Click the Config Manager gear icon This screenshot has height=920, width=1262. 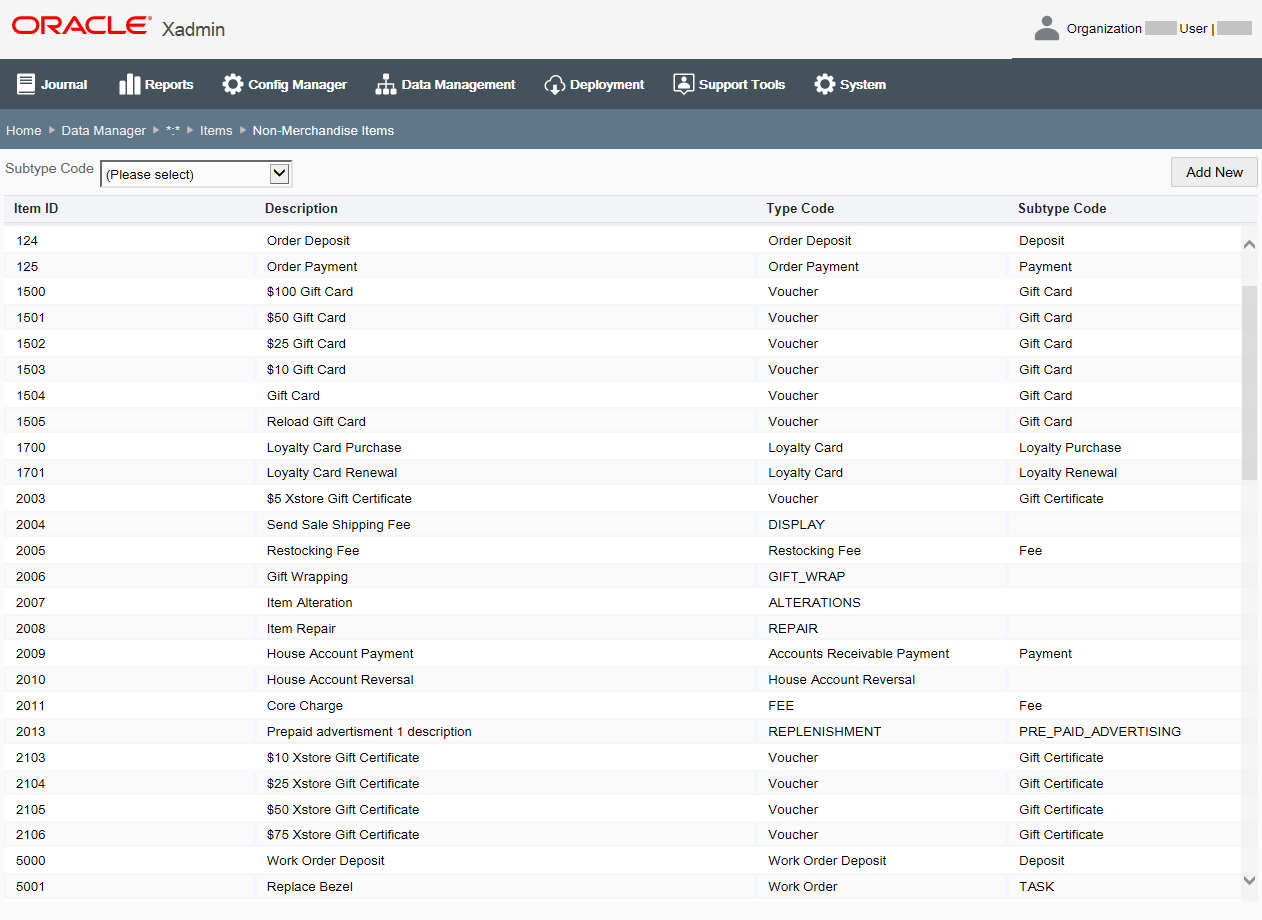[x=233, y=84]
